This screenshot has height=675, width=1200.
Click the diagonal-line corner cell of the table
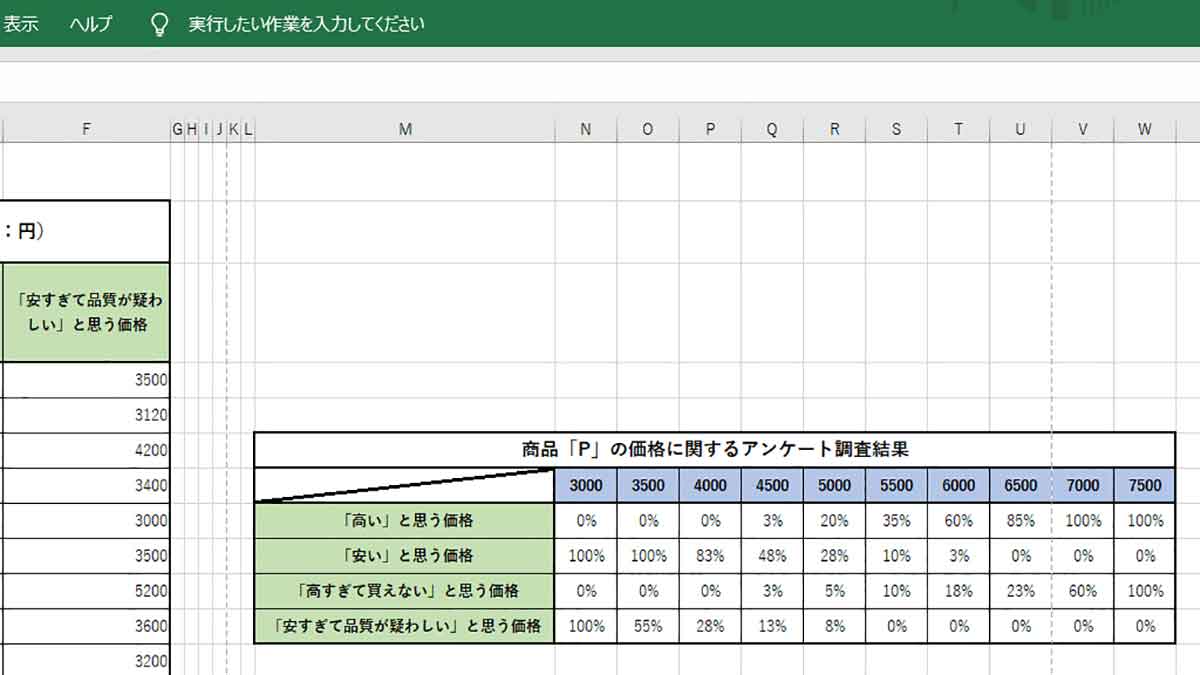(405, 485)
